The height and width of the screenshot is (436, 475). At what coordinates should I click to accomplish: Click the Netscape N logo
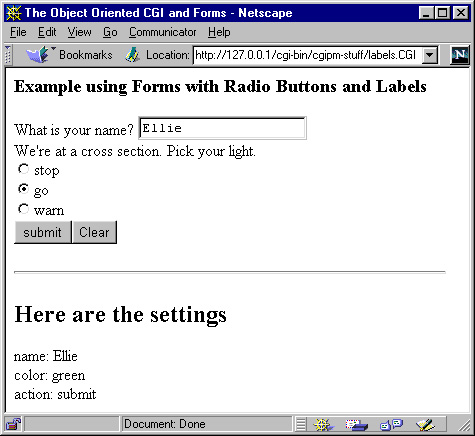click(x=460, y=55)
